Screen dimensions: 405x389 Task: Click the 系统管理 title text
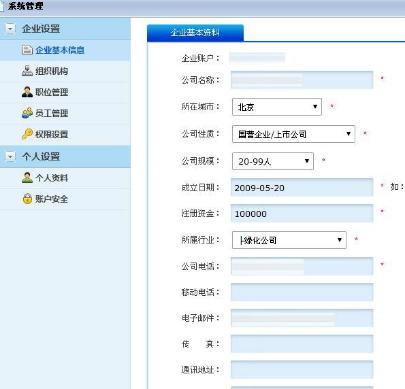pos(26,6)
